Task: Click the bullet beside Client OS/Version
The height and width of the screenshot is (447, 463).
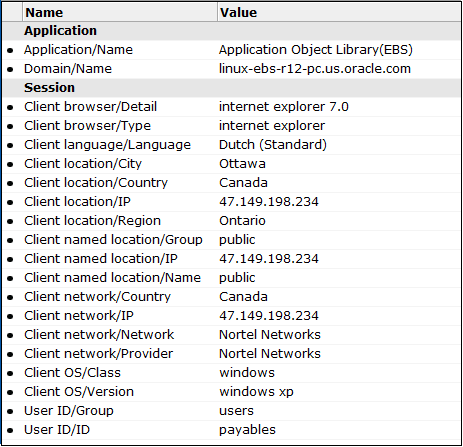Action: tap(10, 392)
